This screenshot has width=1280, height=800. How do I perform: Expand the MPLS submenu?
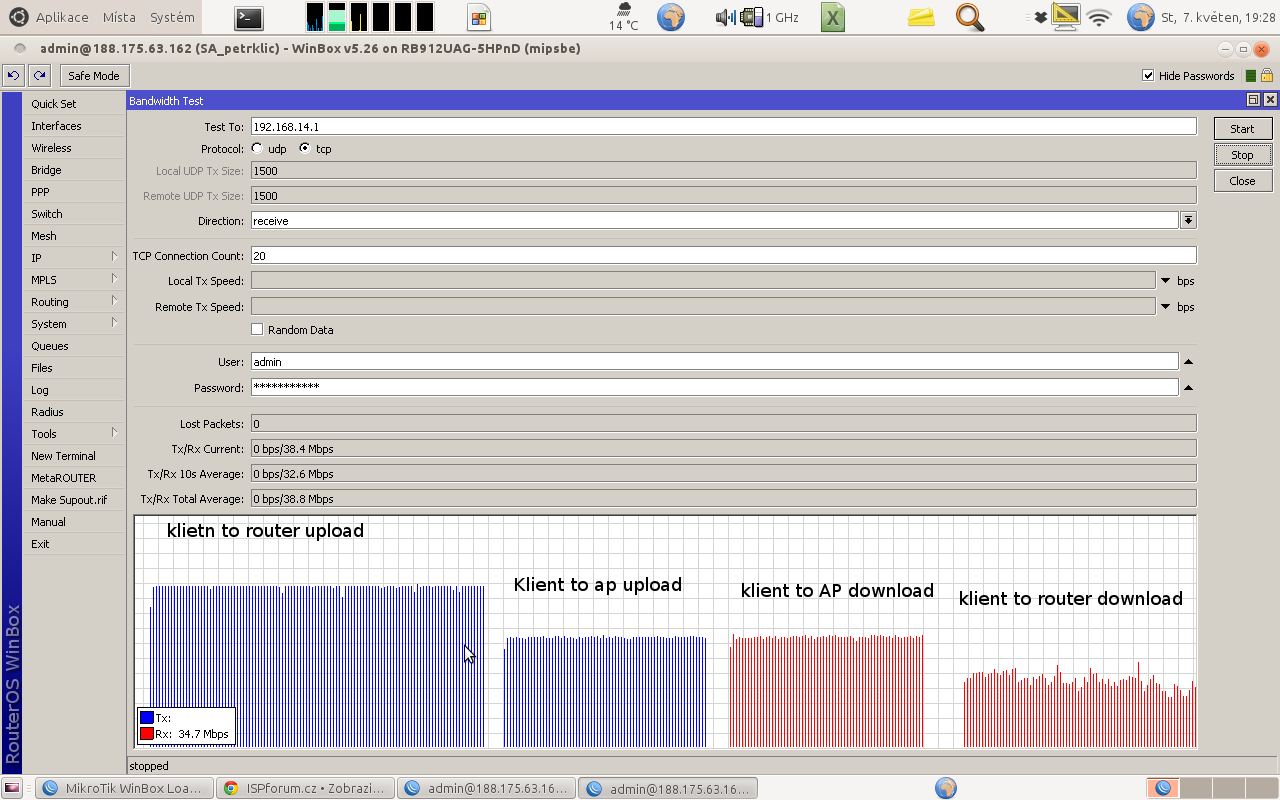tap(75, 280)
